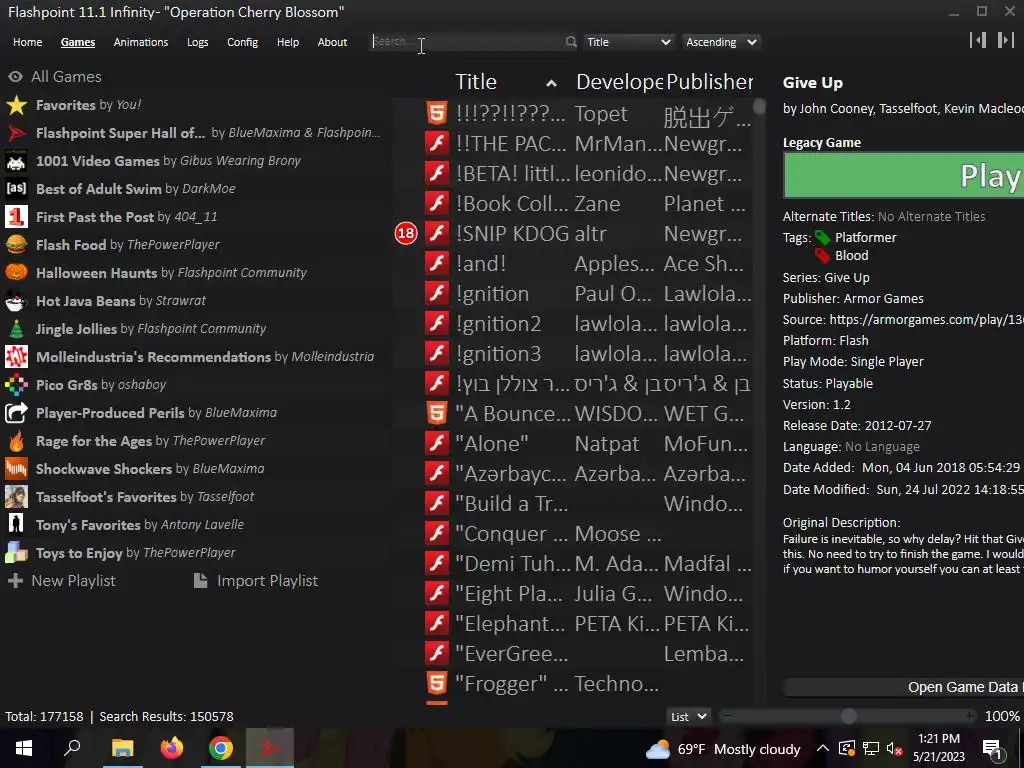The image size is (1024, 768).
Task: Click the Platformer tag link
Action: (x=865, y=238)
